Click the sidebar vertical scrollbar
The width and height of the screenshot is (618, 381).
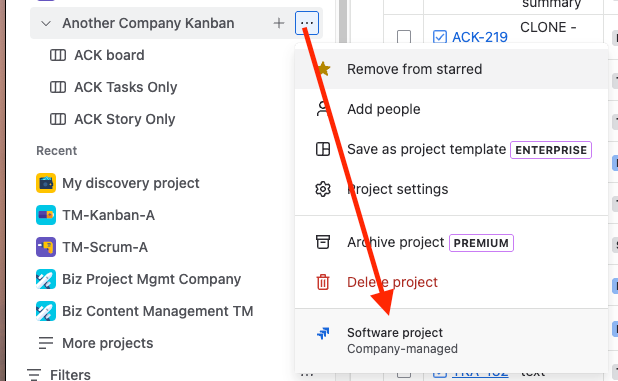(343, 22)
